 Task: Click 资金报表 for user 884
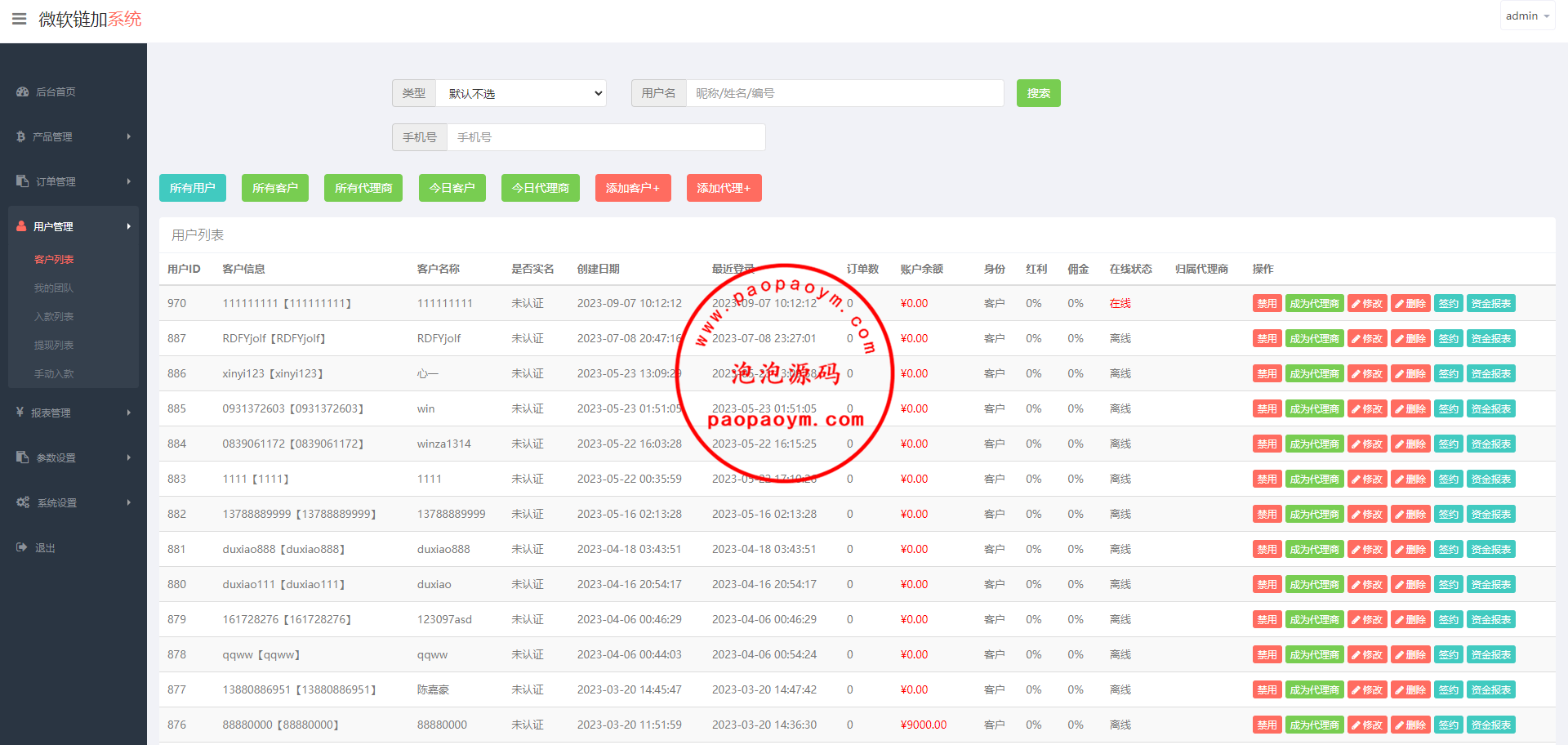(1491, 444)
